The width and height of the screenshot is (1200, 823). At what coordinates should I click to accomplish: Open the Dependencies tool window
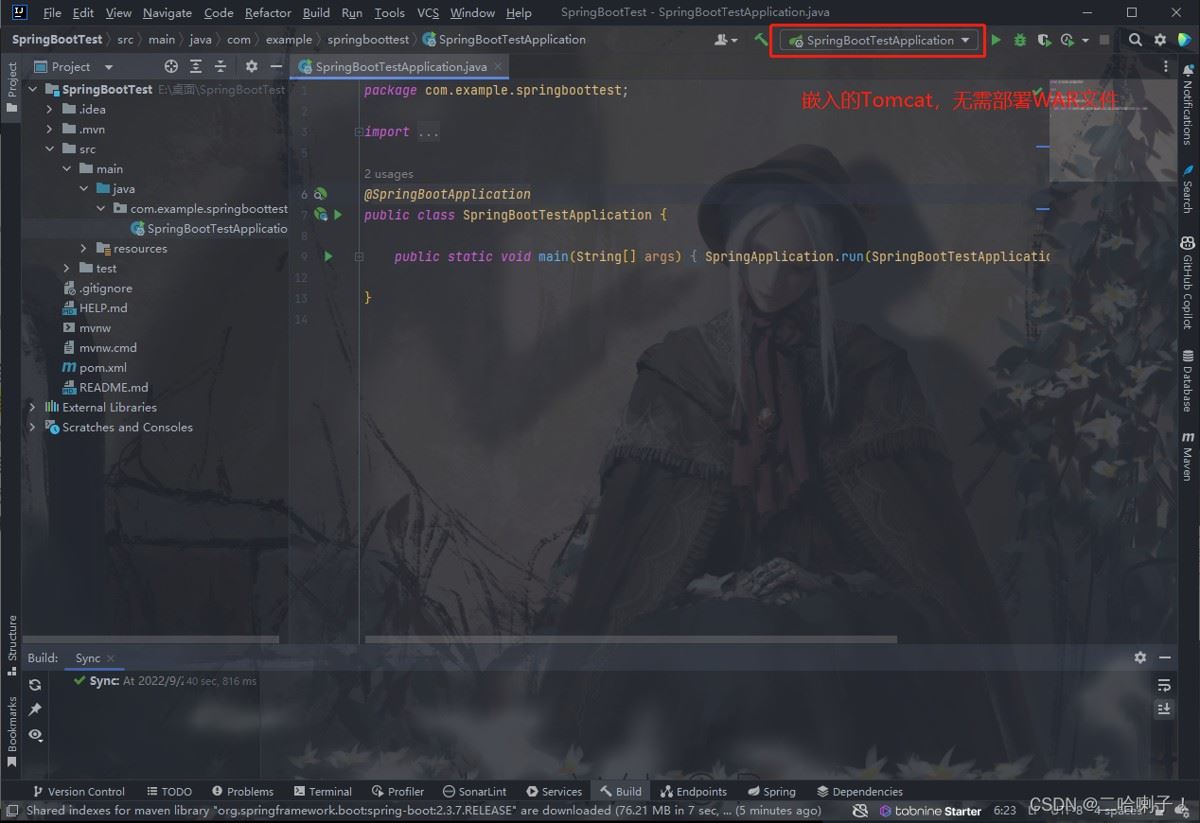[859, 791]
